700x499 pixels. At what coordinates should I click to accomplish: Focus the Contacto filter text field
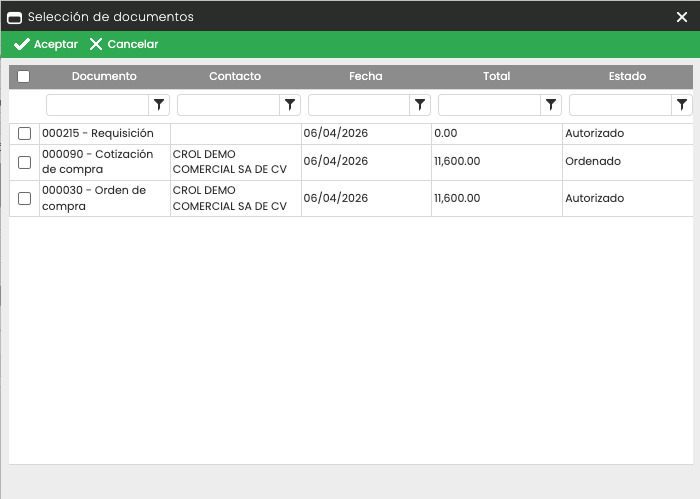[x=228, y=105]
